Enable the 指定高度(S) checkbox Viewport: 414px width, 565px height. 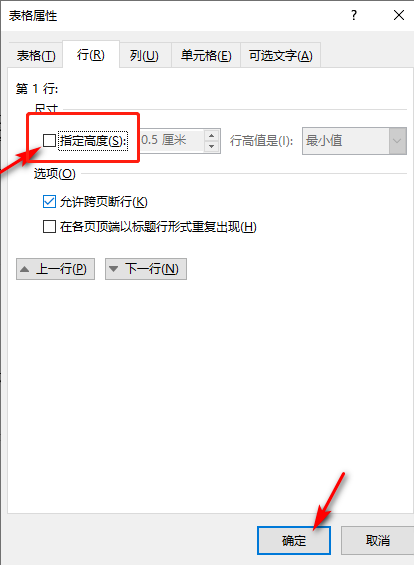point(49,141)
